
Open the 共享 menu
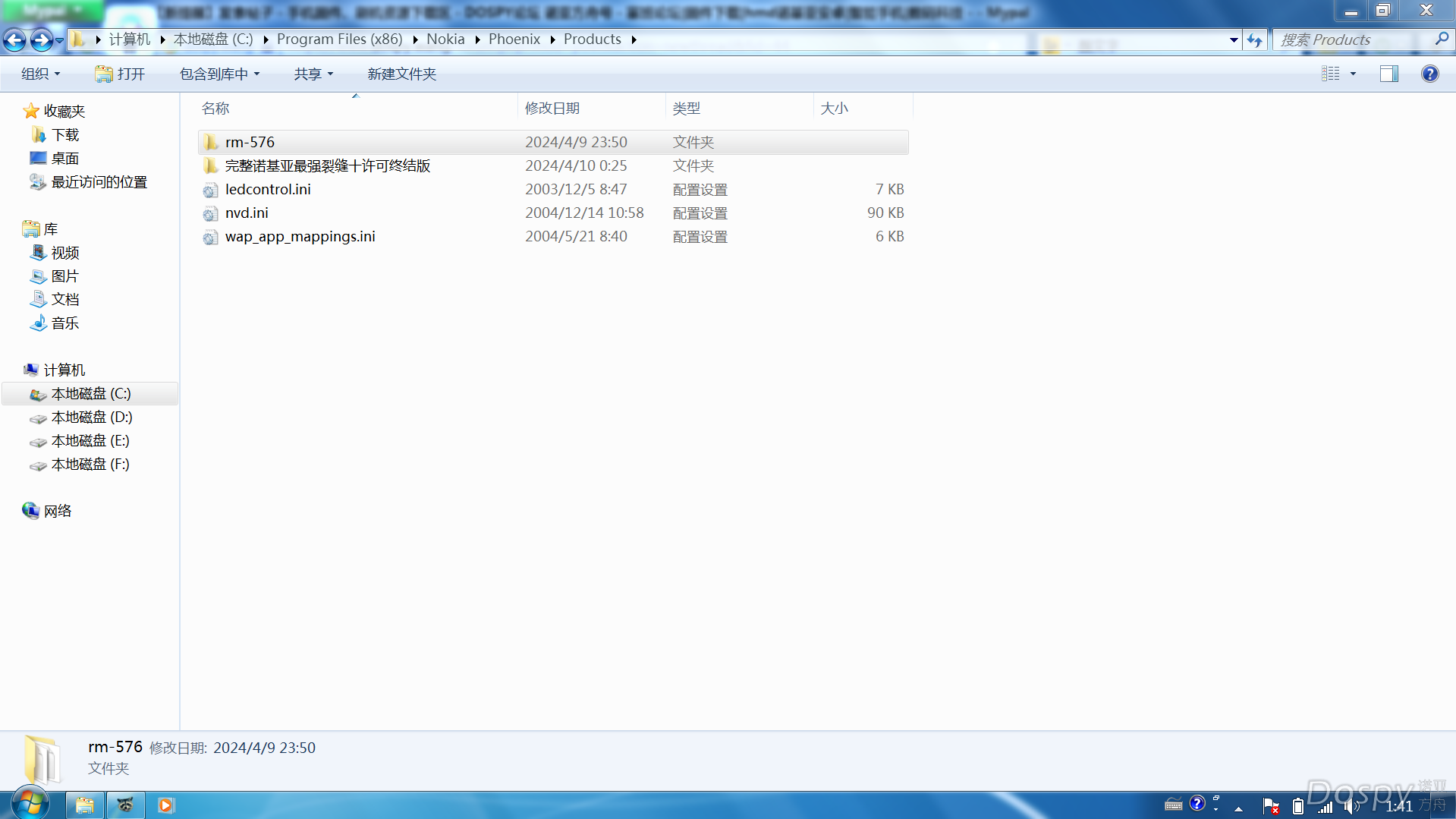[x=313, y=74]
